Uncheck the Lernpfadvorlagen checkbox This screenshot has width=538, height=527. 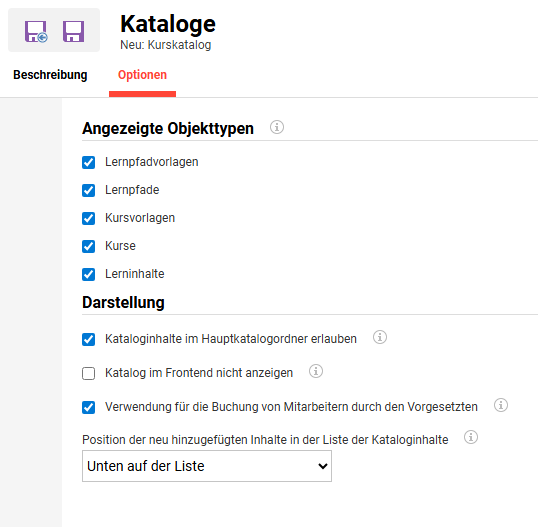point(89,162)
